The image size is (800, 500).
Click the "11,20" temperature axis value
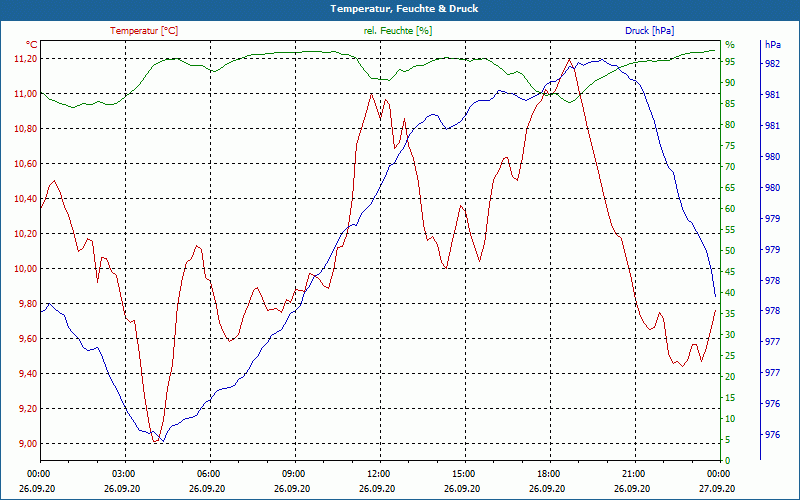coord(26,59)
